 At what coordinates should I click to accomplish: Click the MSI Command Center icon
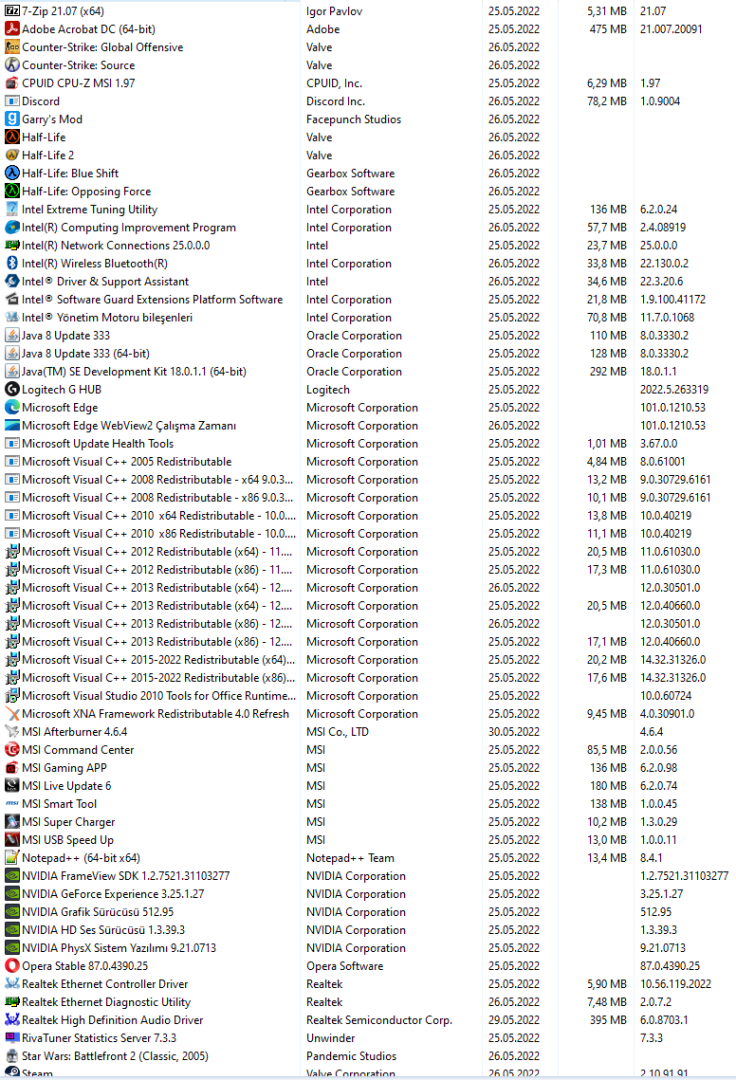(x=12, y=749)
